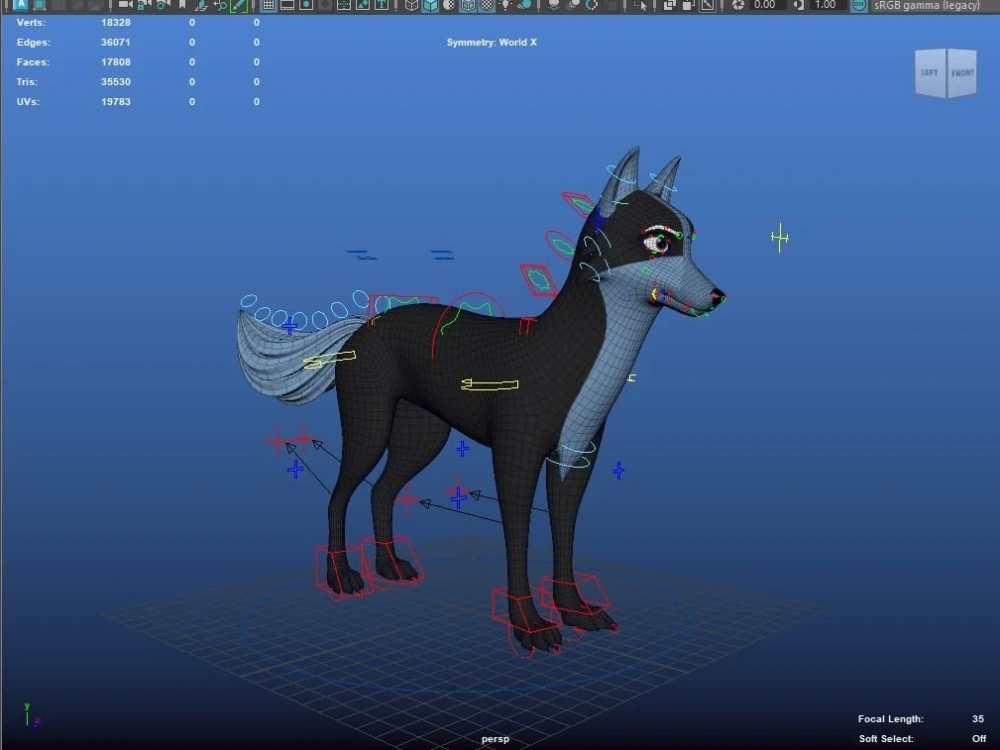Toggle Screen Space Ambient Occlusion icon
1000x750 pixels.
click(554, 4)
